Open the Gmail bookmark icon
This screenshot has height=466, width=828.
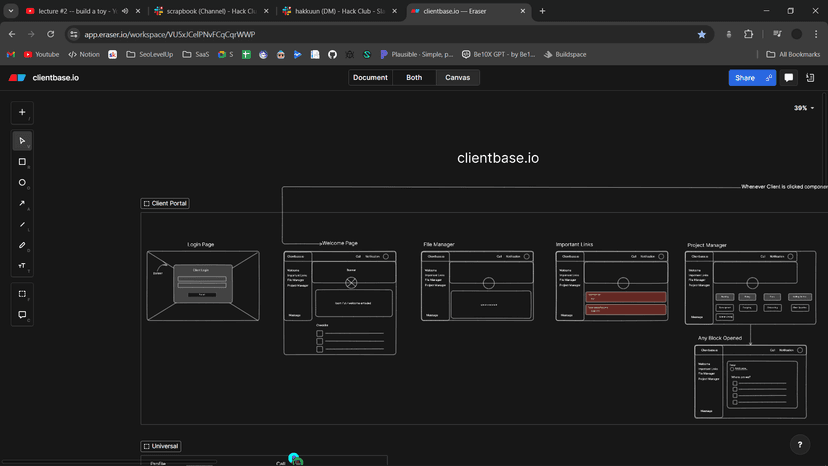point(11,54)
